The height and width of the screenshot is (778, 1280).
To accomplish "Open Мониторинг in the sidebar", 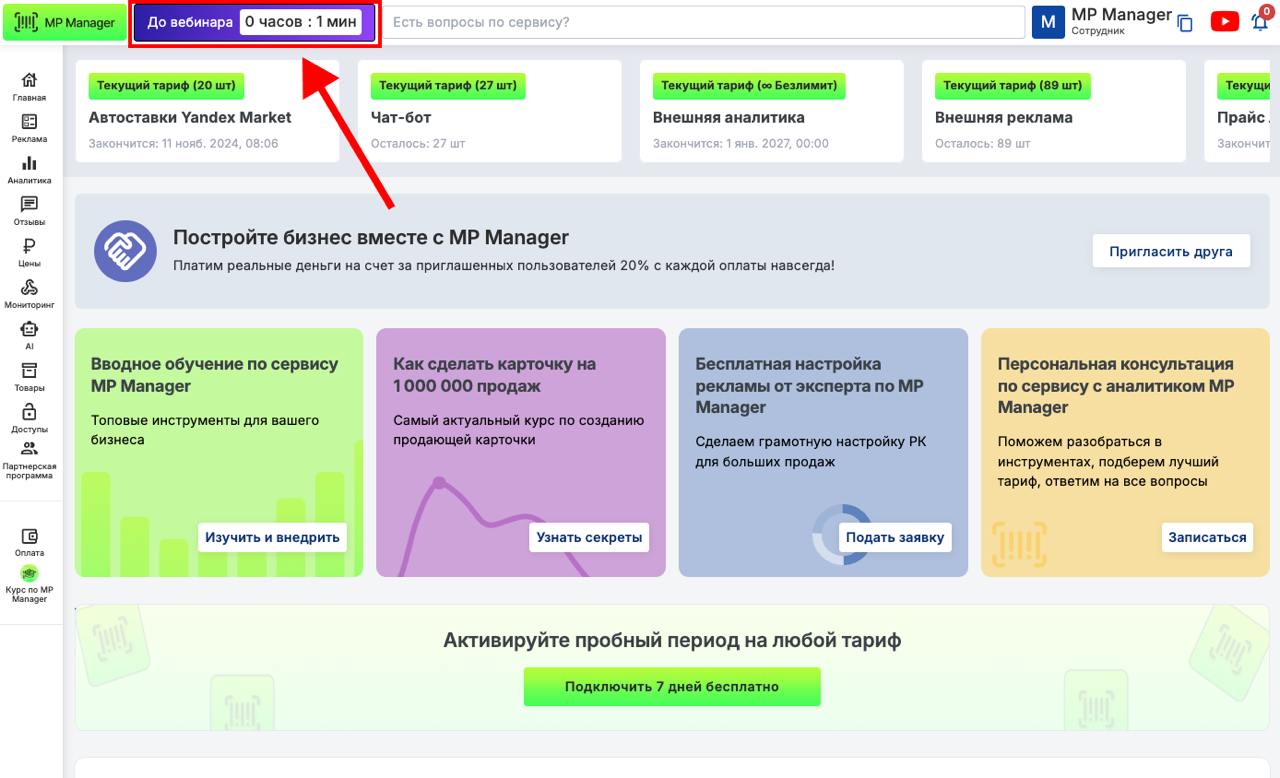I will pyautogui.click(x=29, y=288).
